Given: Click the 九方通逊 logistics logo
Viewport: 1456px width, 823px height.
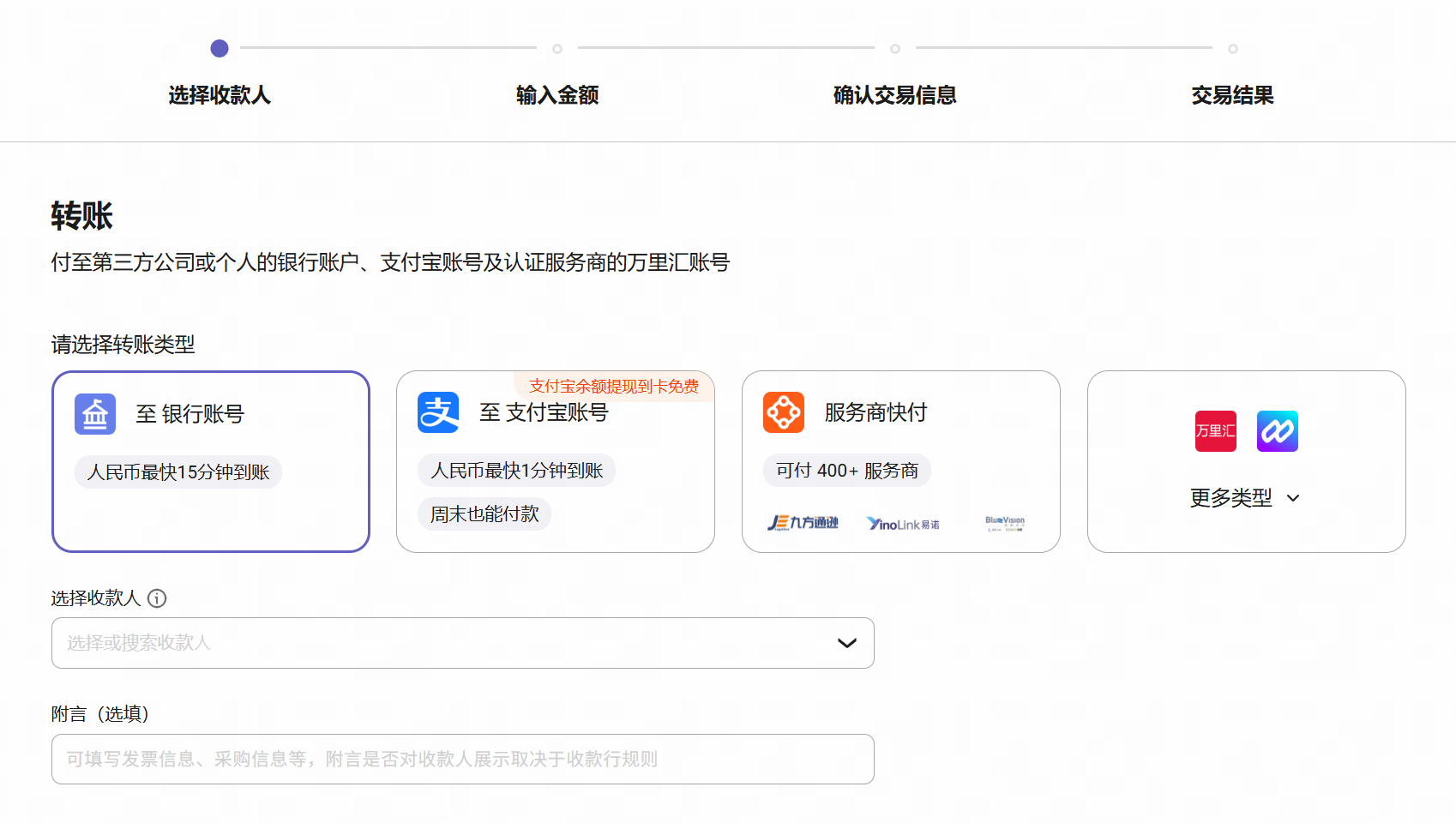Looking at the screenshot, I should (803, 523).
